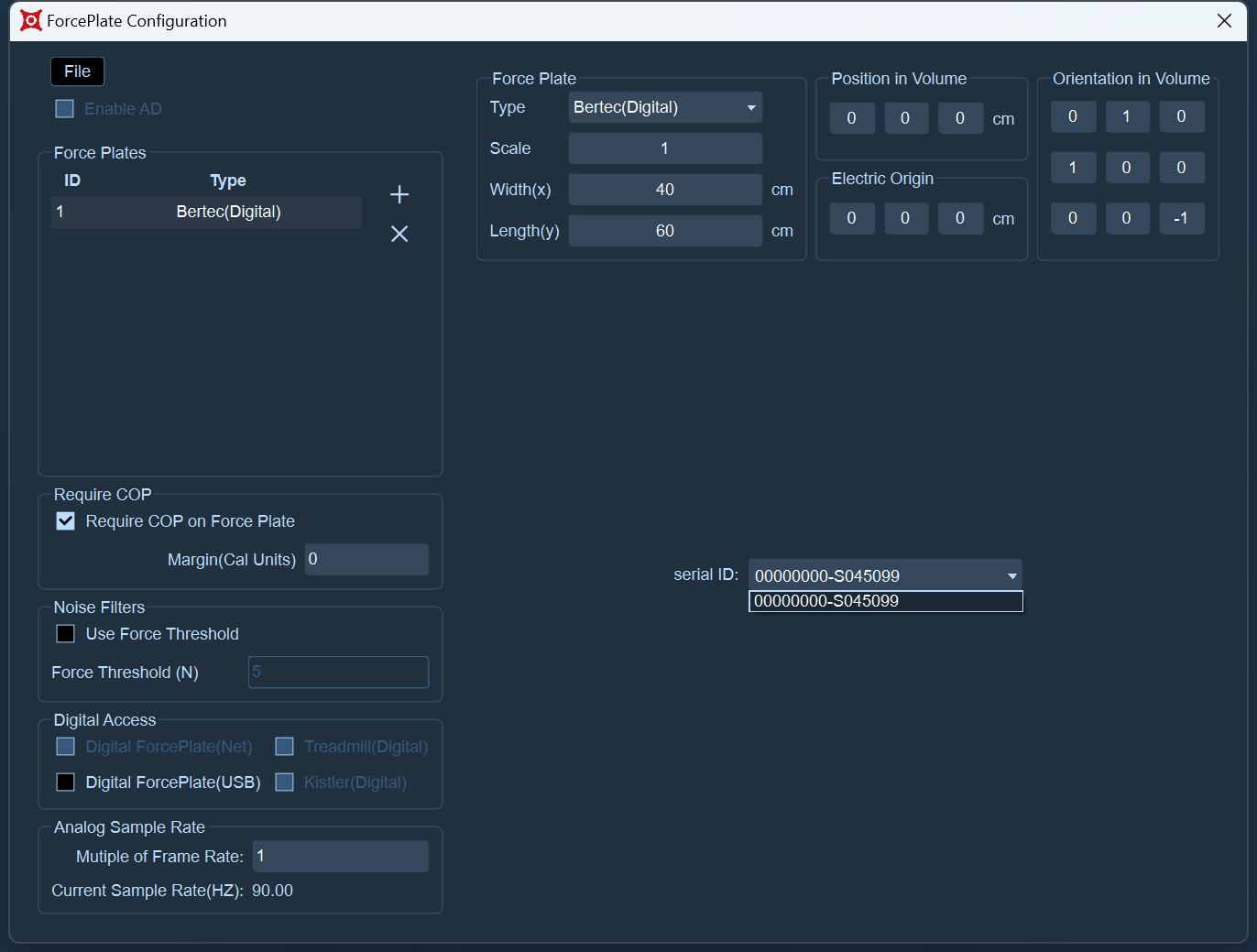1257x952 pixels.
Task: Click the first Position in Volume field
Action: point(852,118)
